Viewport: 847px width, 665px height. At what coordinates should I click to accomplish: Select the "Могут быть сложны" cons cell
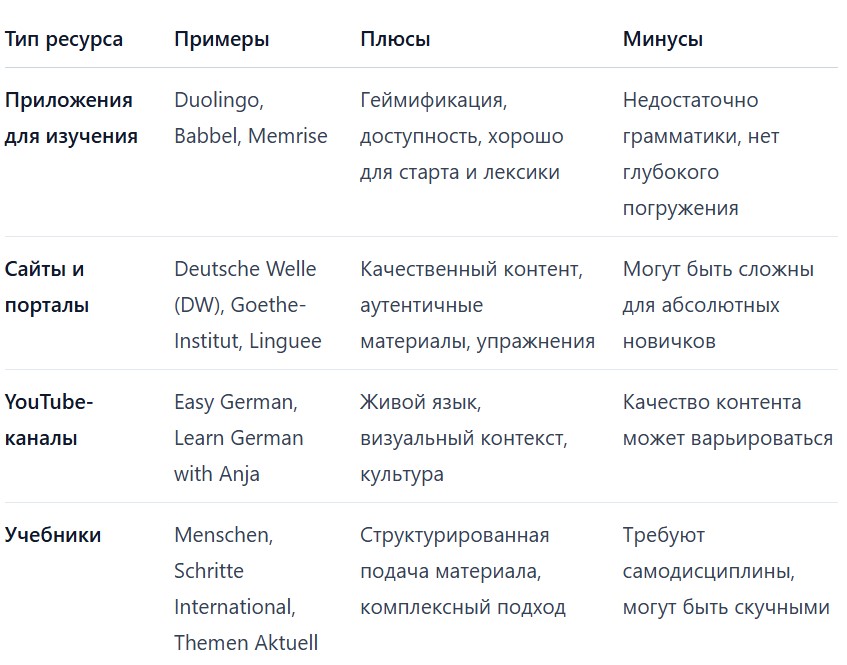coord(717,305)
